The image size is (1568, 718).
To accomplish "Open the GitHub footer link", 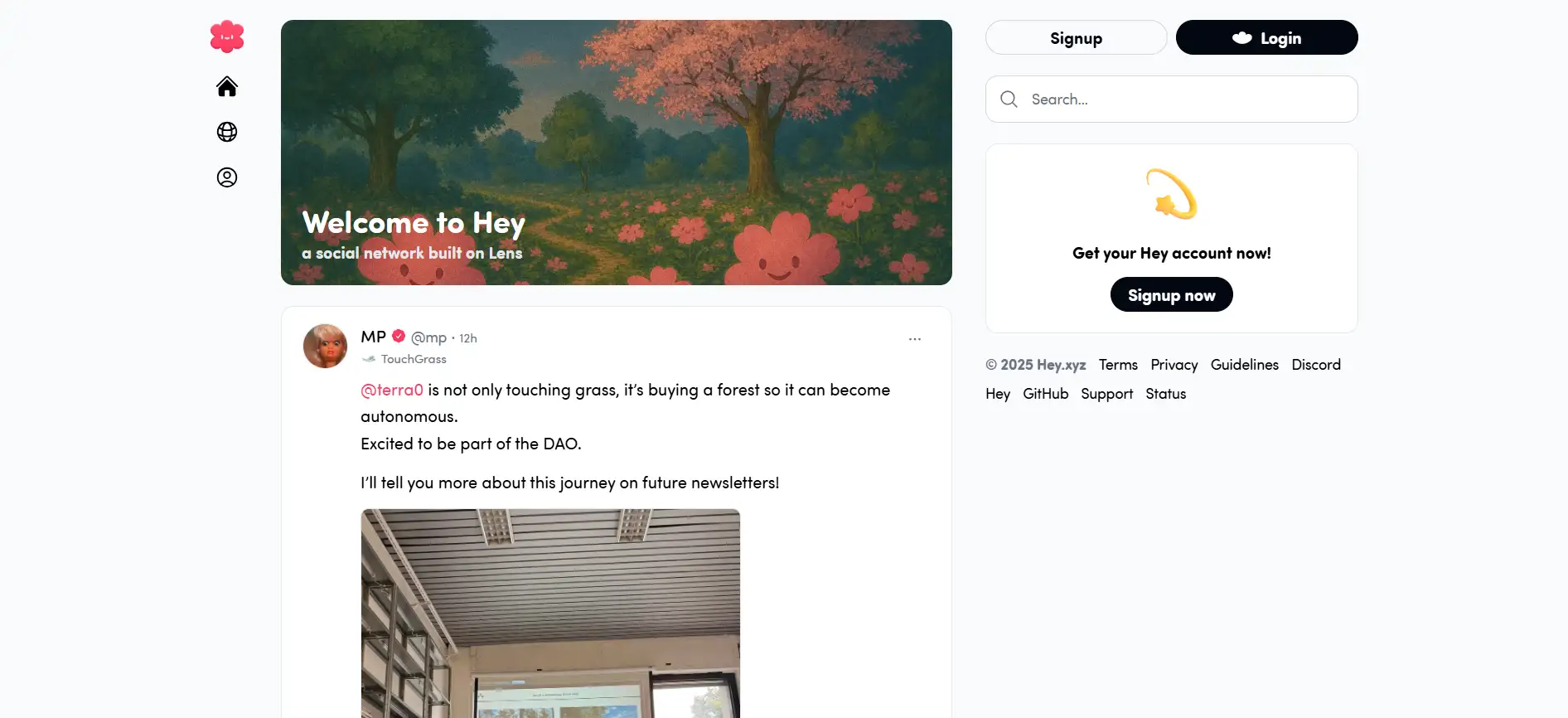I will click(x=1045, y=394).
